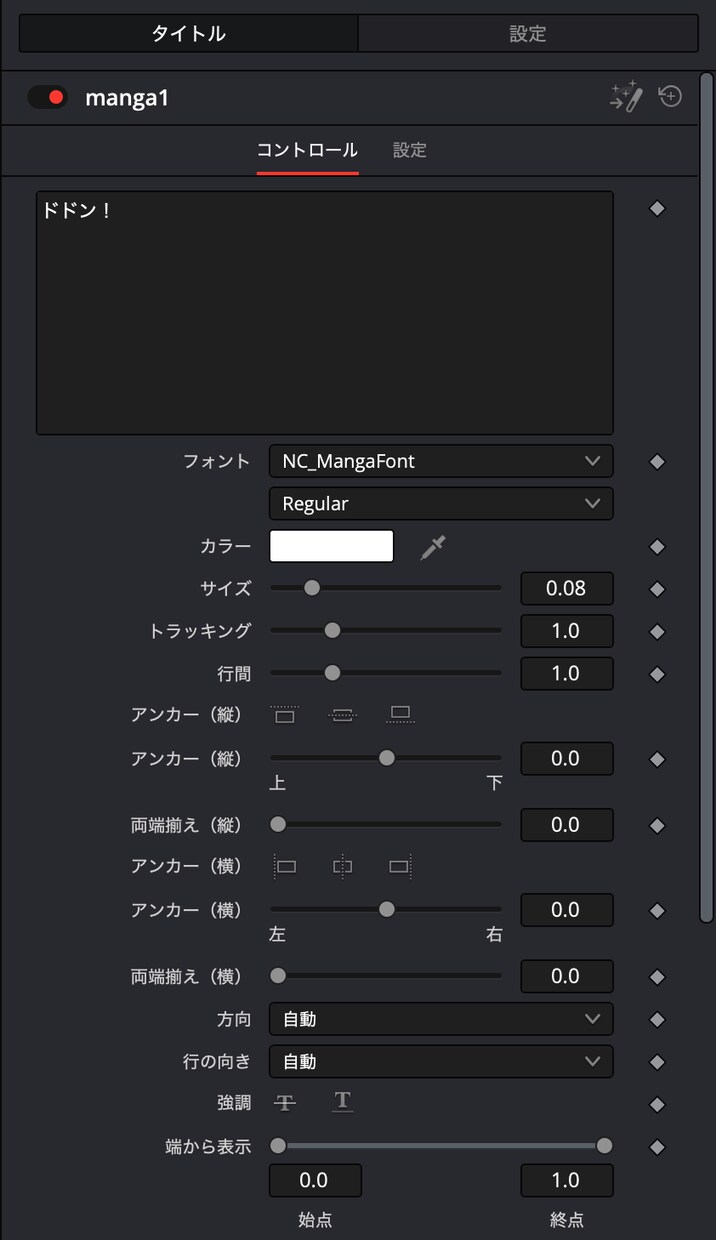Pick a color with the eyedropper
Viewport: 716px width, 1240px height.
[x=433, y=546]
